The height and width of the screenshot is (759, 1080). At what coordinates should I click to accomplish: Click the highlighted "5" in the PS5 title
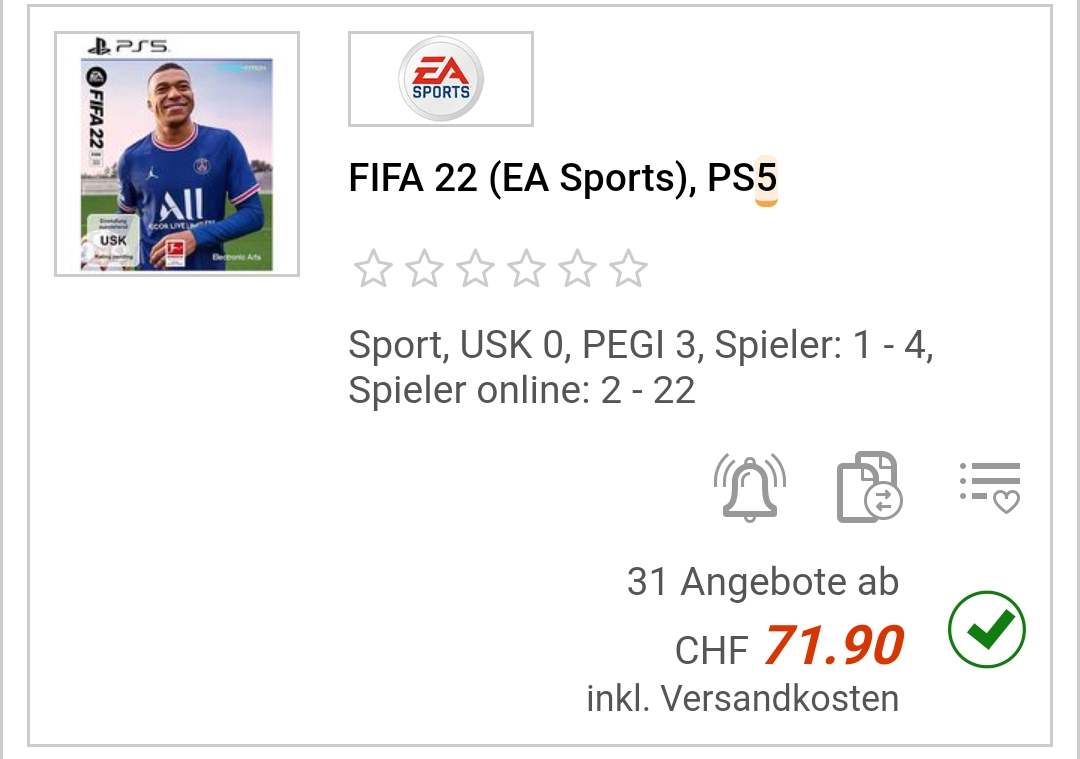pyautogui.click(x=766, y=178)
